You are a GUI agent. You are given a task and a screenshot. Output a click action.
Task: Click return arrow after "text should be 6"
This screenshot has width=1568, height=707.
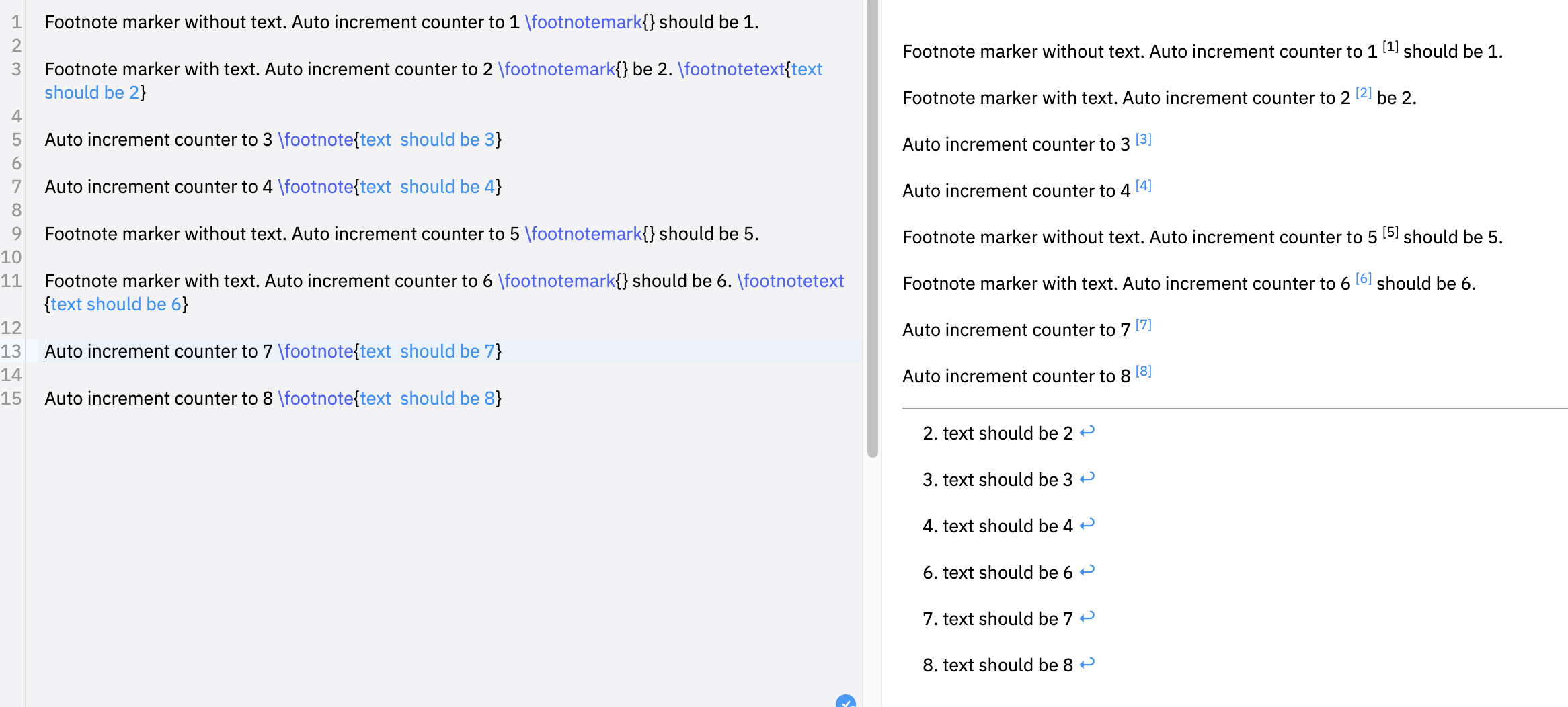[x=1087, y=571]
